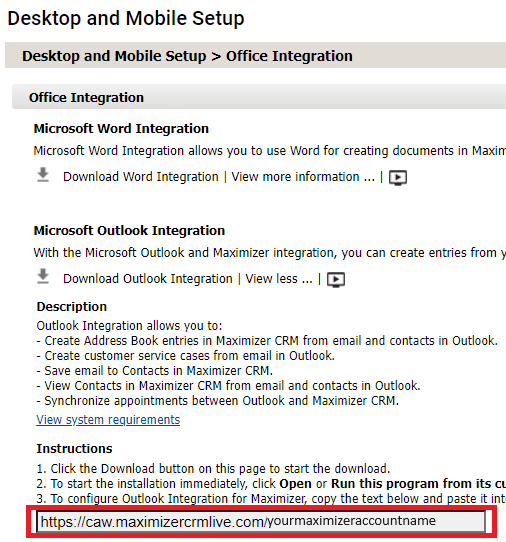The width and height of the screenshot is (506, 542).
Task: Click the 'Desktop and Mobile Setup' page title
Action: (x=126, y=18)
